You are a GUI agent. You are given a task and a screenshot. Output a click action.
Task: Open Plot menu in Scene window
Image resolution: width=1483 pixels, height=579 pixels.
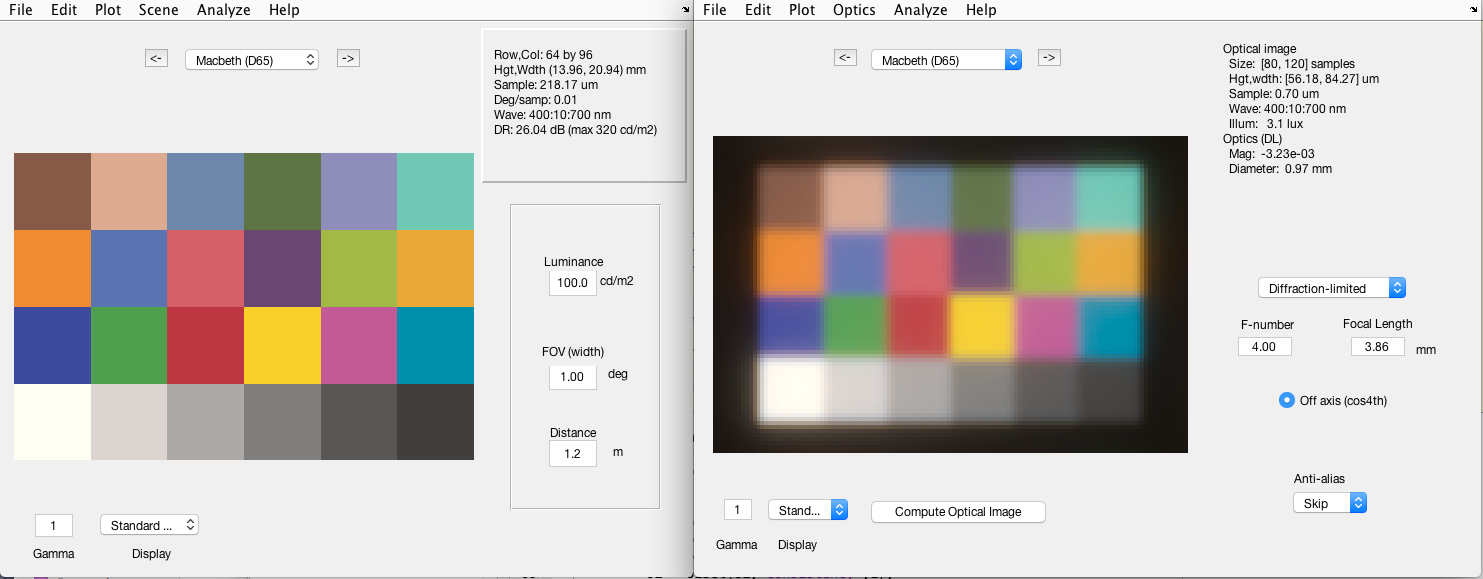[x=108, y=10]
